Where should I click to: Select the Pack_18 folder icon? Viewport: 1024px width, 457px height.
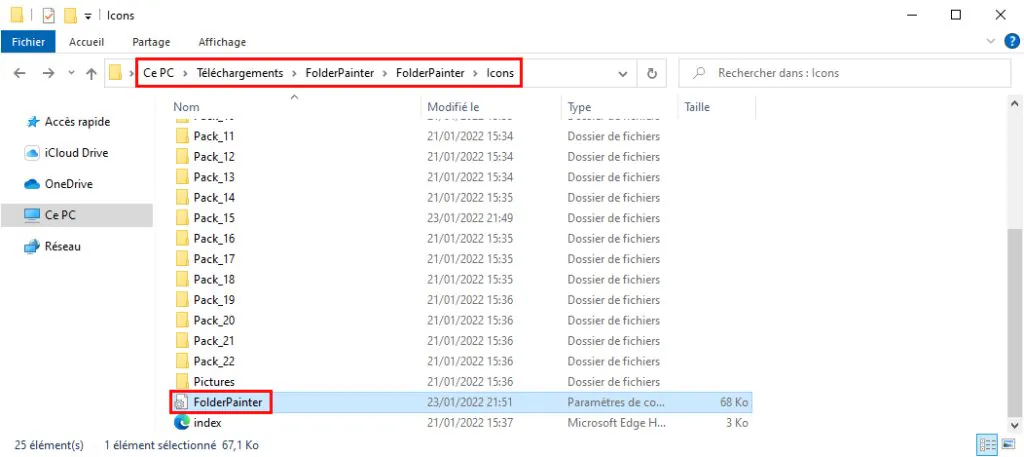182,279
